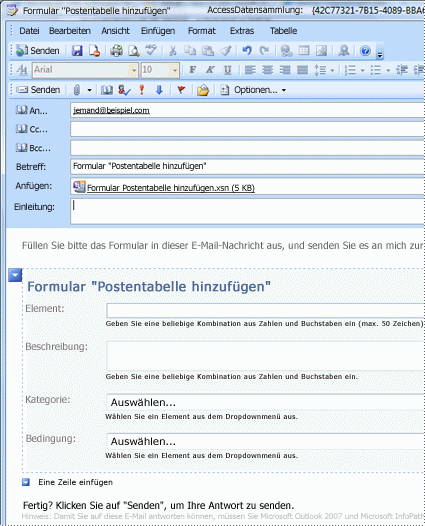Justify the text alignment
Viewport: 425px width, 526px height.
click(302, 70)
